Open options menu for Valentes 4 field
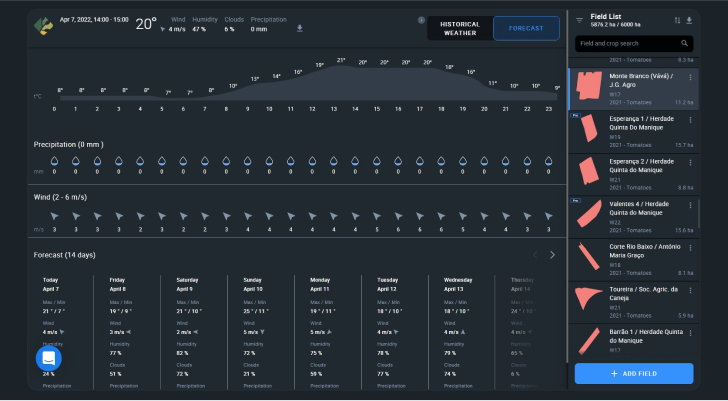 690,206
